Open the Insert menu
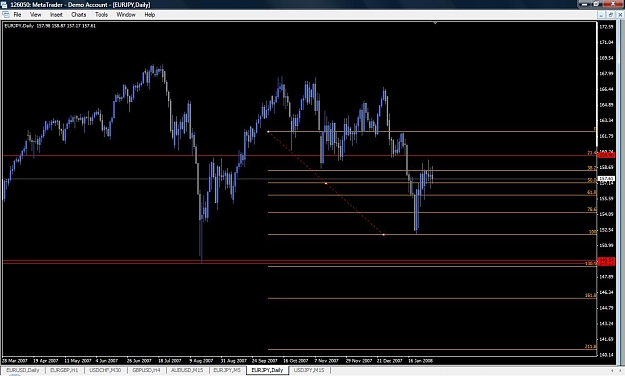 (56, 15)
